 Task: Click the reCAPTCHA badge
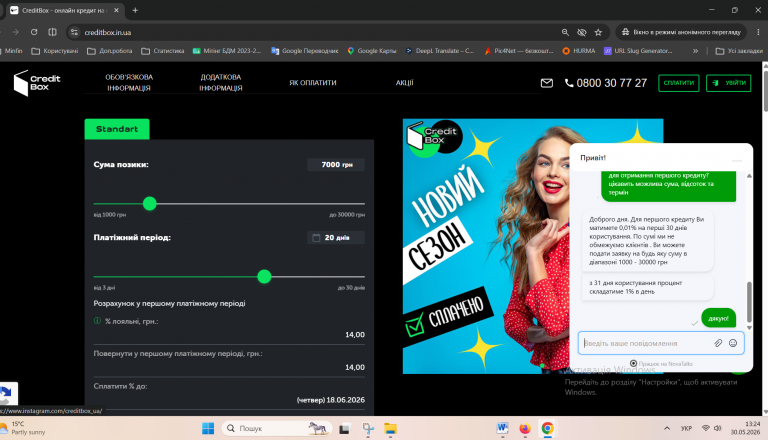coord(8,393)
